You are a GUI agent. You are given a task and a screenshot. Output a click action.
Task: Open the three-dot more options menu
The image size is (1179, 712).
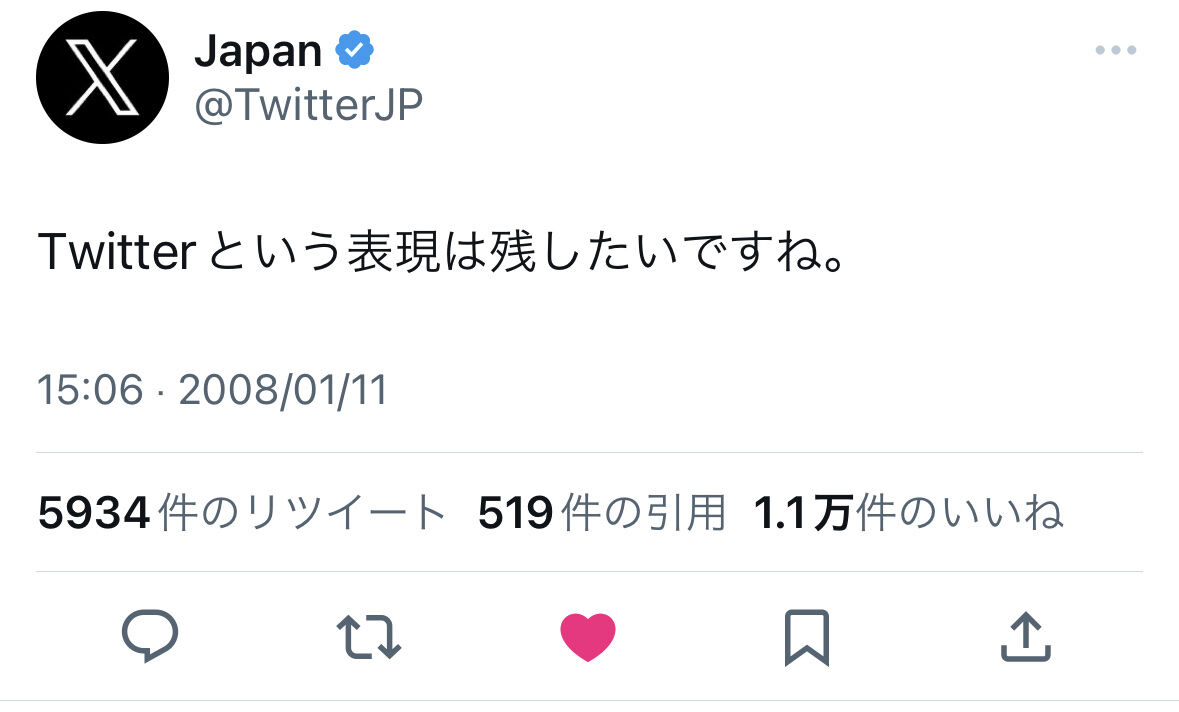coord(1116,50)
